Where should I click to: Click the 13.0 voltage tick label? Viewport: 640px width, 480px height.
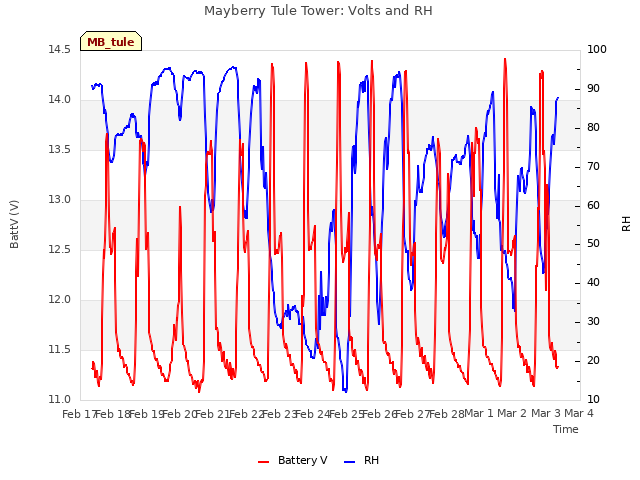tap(60, 200)
